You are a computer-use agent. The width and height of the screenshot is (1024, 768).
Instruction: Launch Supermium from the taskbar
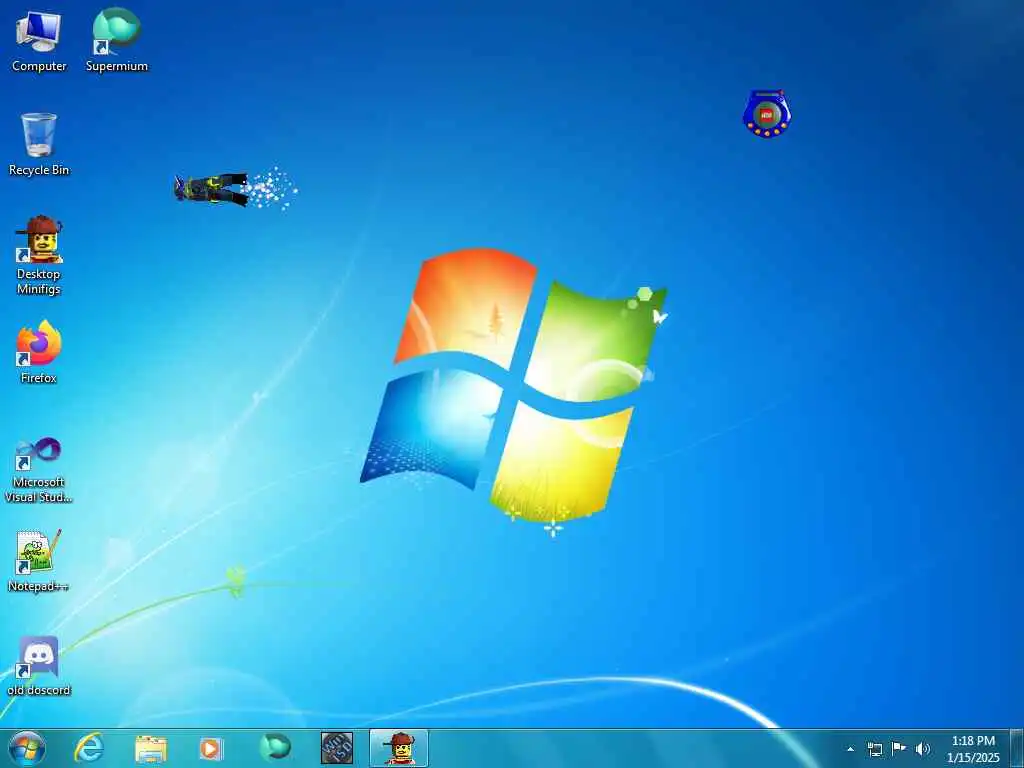275,748
